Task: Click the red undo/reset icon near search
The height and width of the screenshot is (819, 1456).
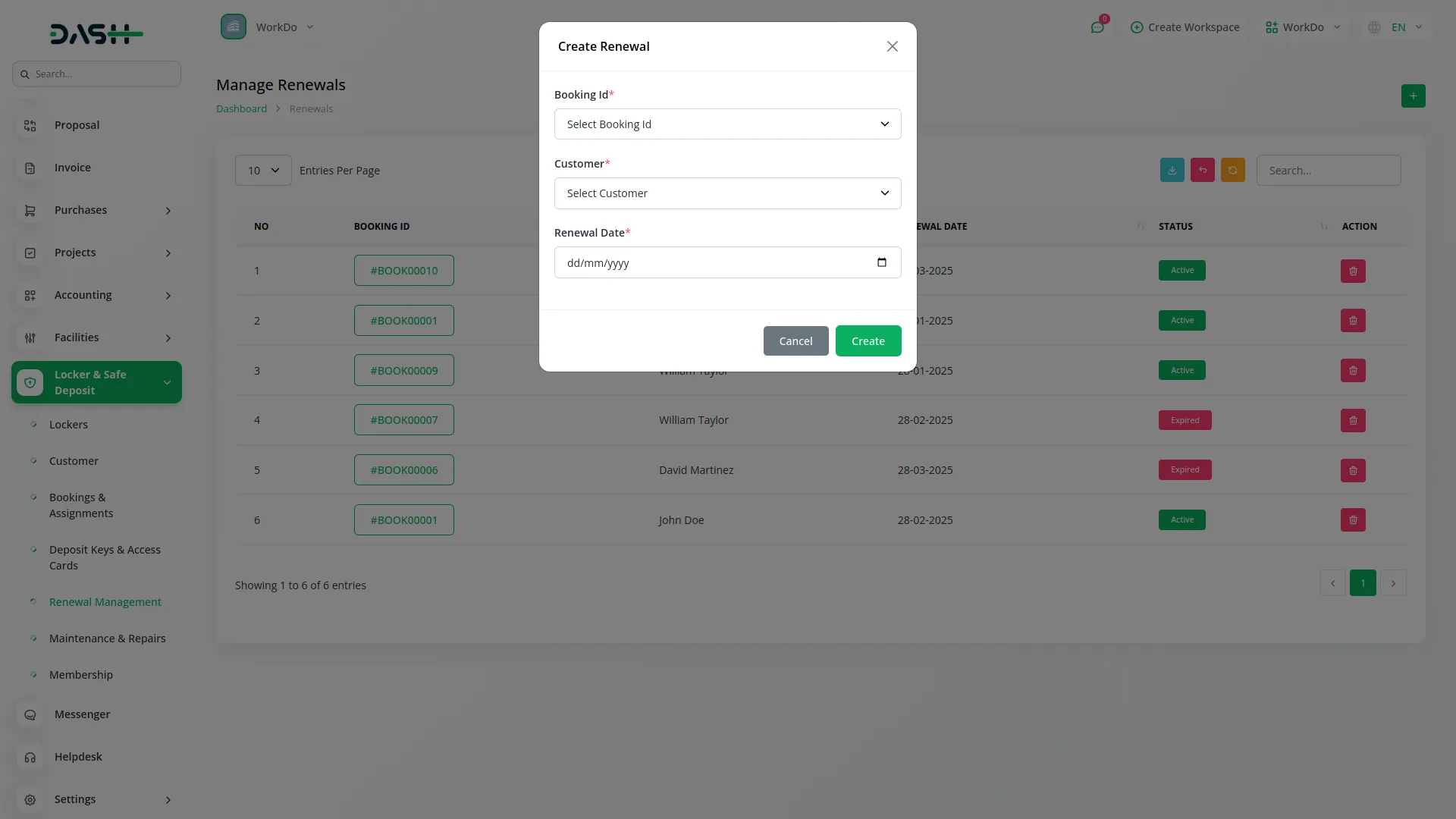Action: [x=1202, y=170]
